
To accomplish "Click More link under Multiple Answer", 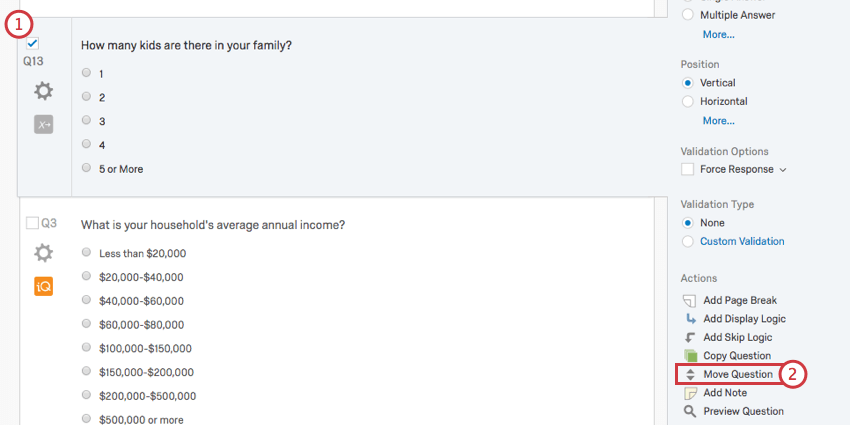I will pos(718,34).
